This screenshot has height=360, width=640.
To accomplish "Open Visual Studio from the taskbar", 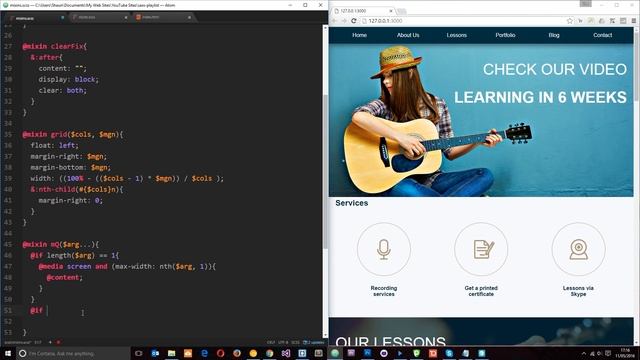I will (x=286, y=353).
